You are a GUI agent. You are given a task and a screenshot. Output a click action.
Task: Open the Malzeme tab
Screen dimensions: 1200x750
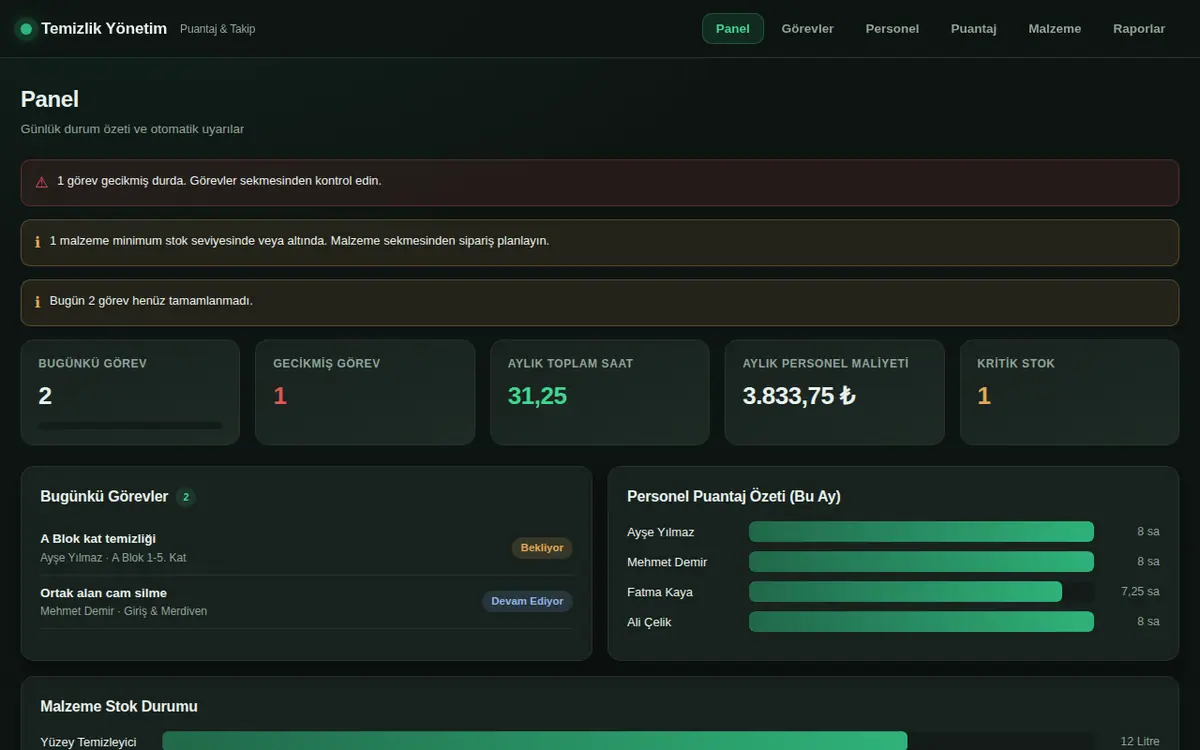click(x=1054, y=29)
